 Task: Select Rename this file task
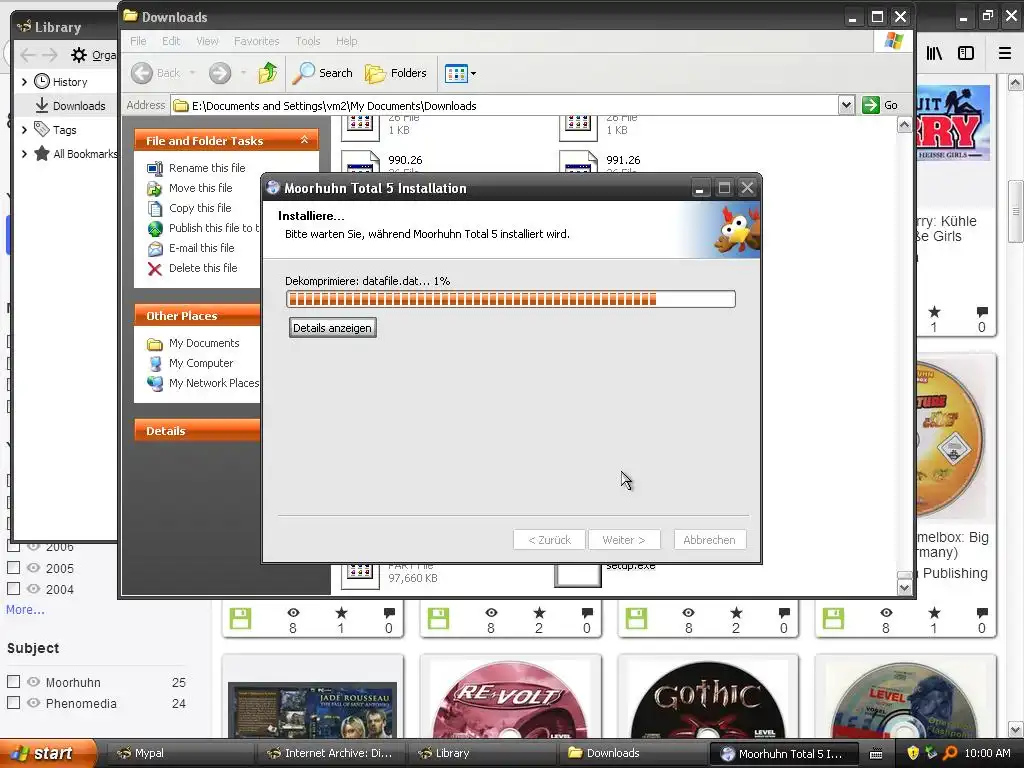tap(207, 168)
